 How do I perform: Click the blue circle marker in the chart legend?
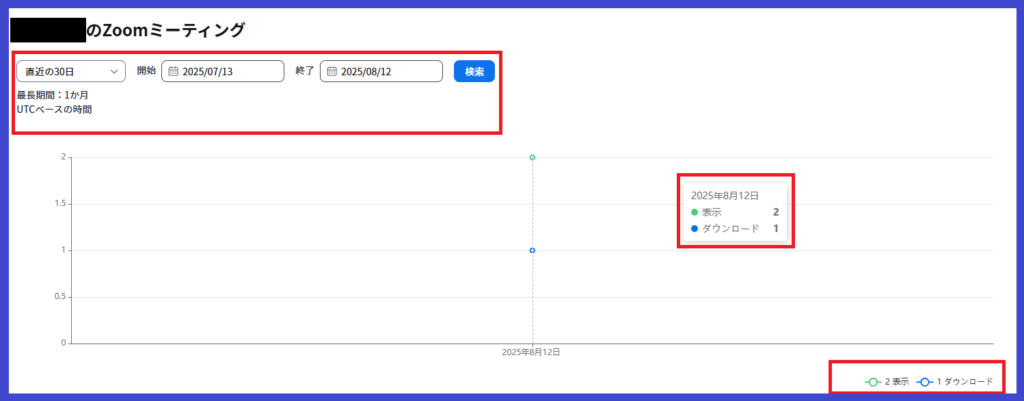click(x=926, y=382)
